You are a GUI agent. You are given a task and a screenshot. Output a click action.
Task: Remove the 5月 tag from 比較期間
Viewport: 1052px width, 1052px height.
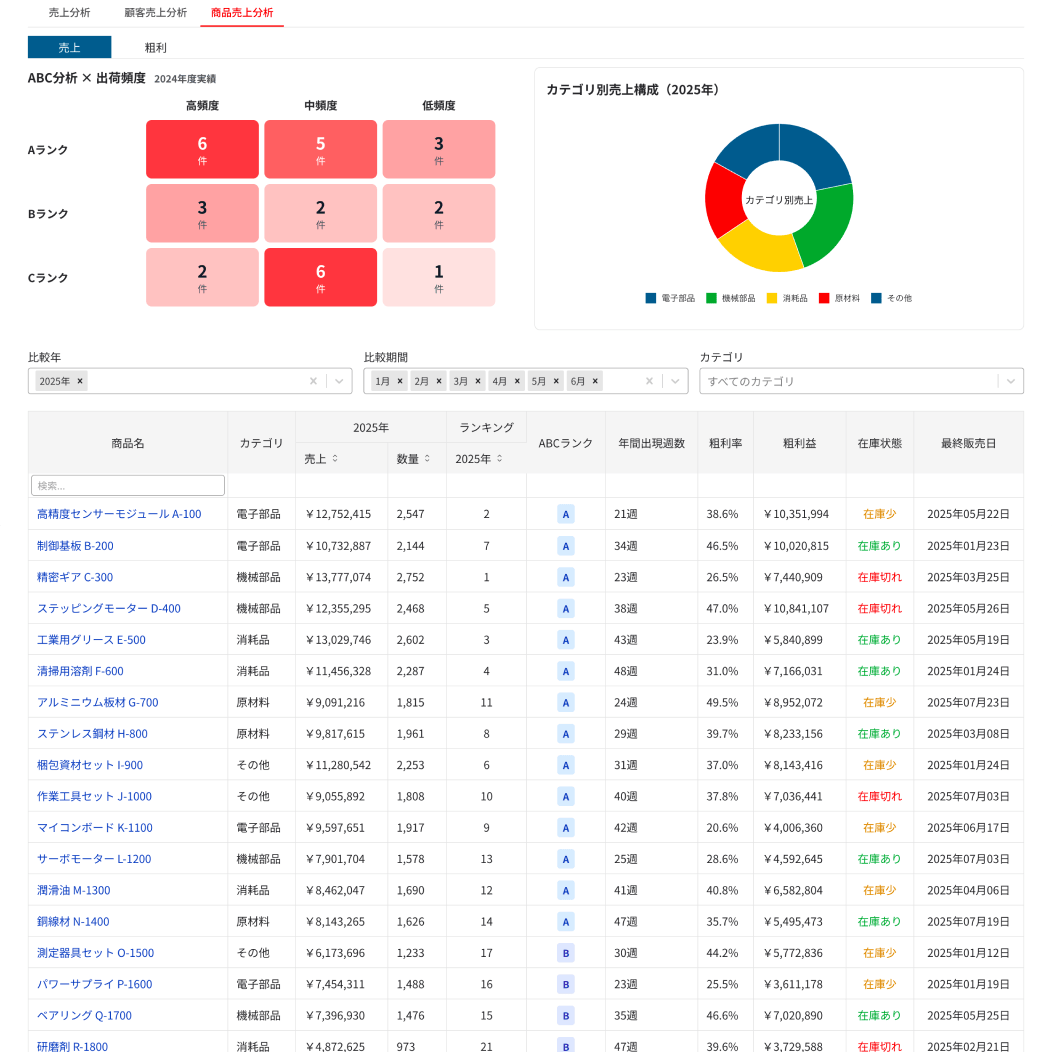click(556, 381)
